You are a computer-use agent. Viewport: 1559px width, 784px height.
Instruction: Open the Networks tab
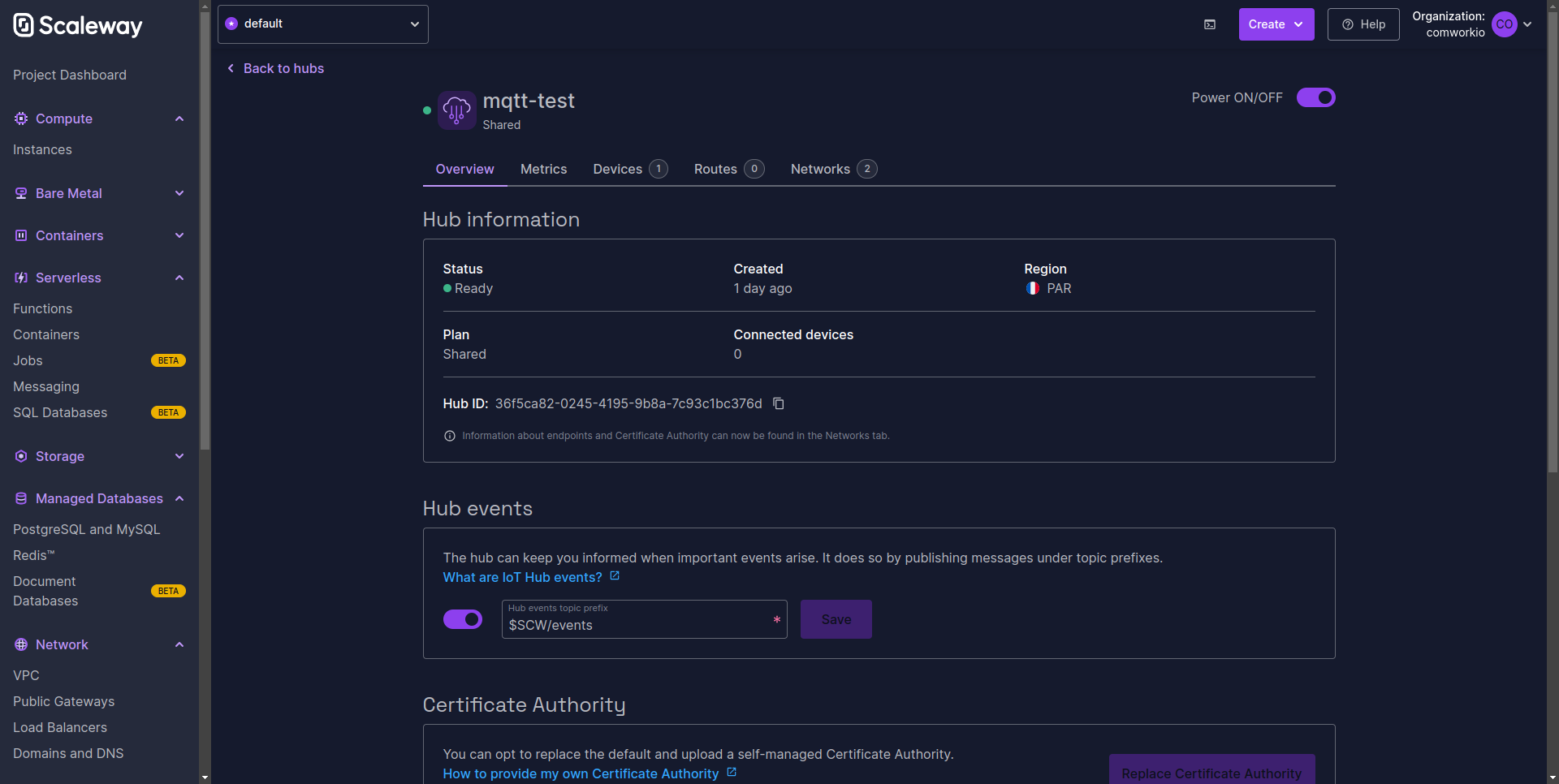point(834,169)
